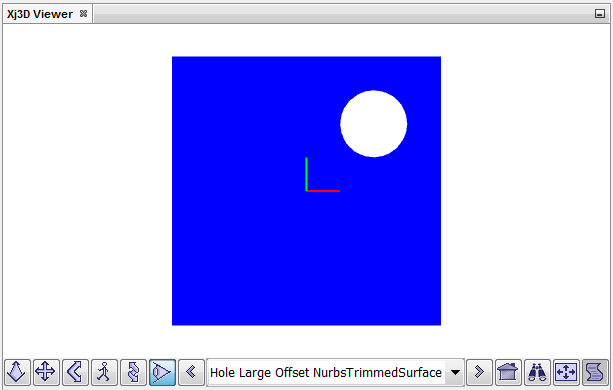Screen dimensions: 613x390
Task: Open the viewpoint list dropdown arrow
Action: coord(455,372)
